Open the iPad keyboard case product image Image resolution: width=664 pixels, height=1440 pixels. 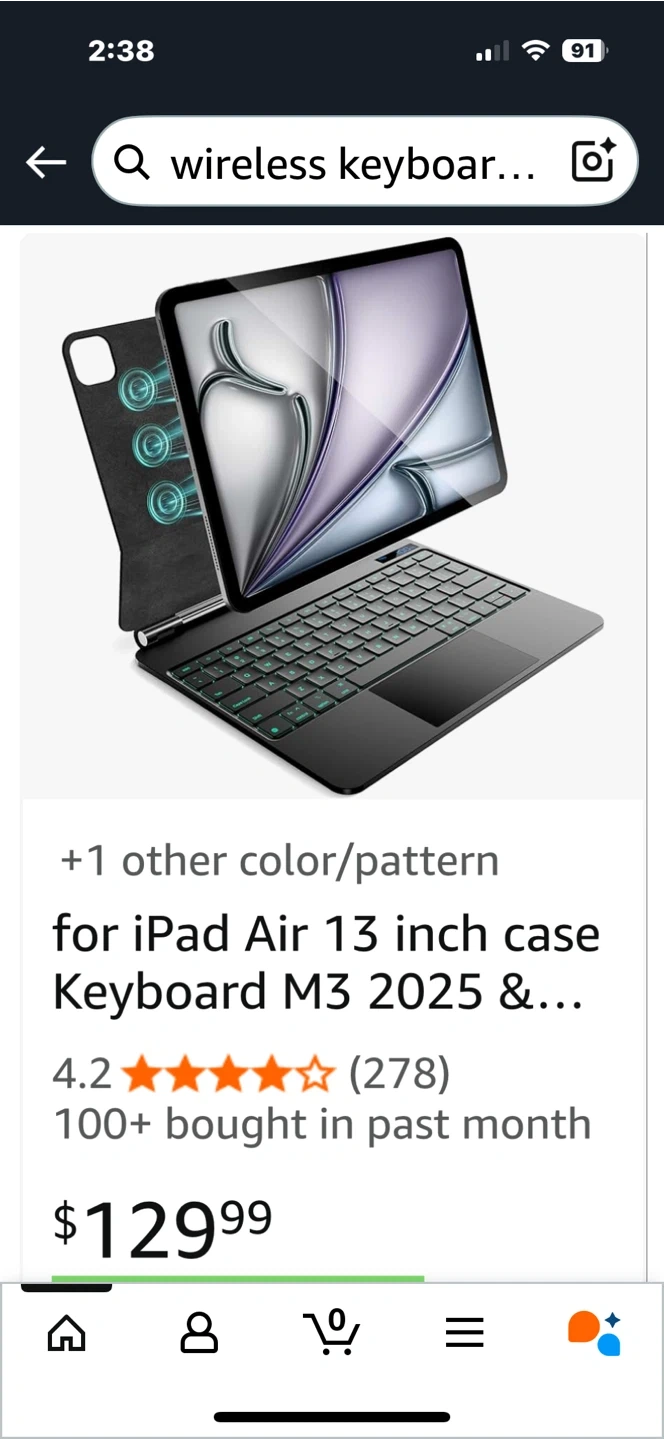(333, 517)
